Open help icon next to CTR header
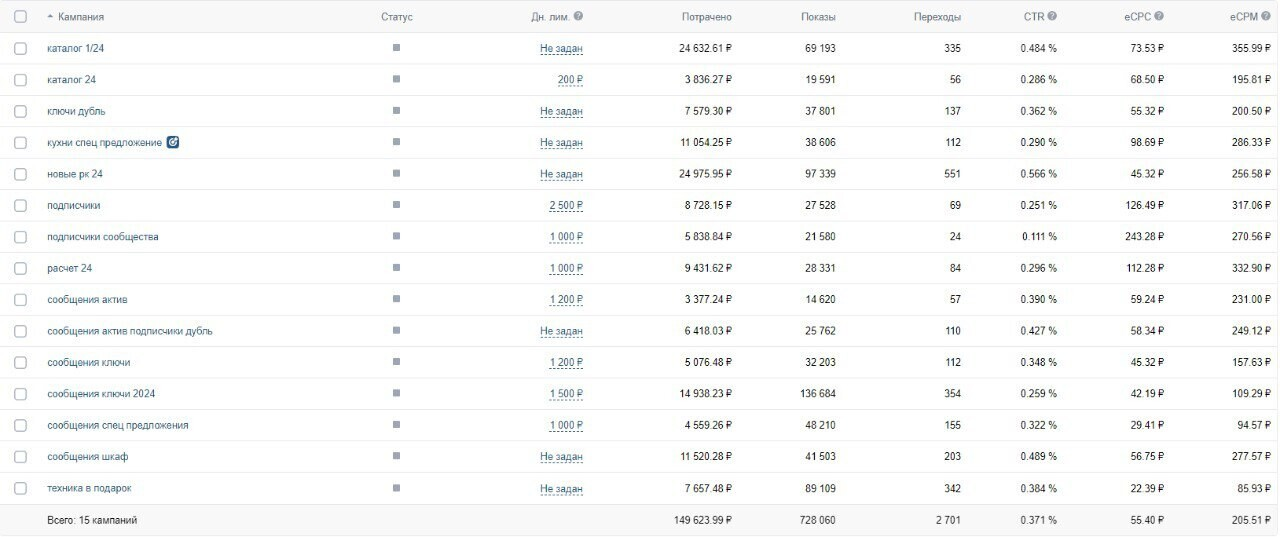Screen dimensions: 1280x537 [1052, 16]
